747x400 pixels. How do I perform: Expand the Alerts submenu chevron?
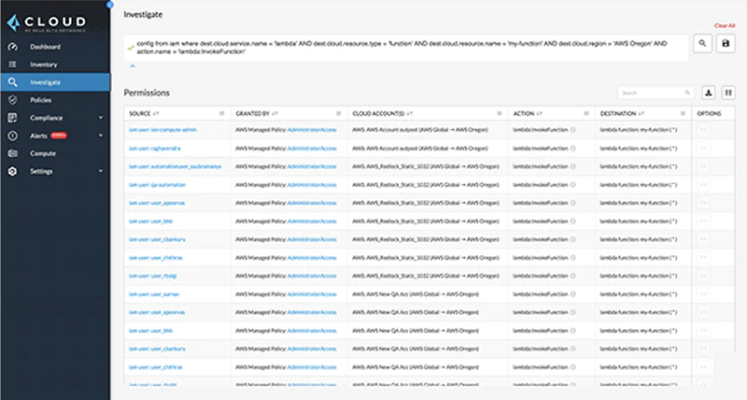click(100, 135)
